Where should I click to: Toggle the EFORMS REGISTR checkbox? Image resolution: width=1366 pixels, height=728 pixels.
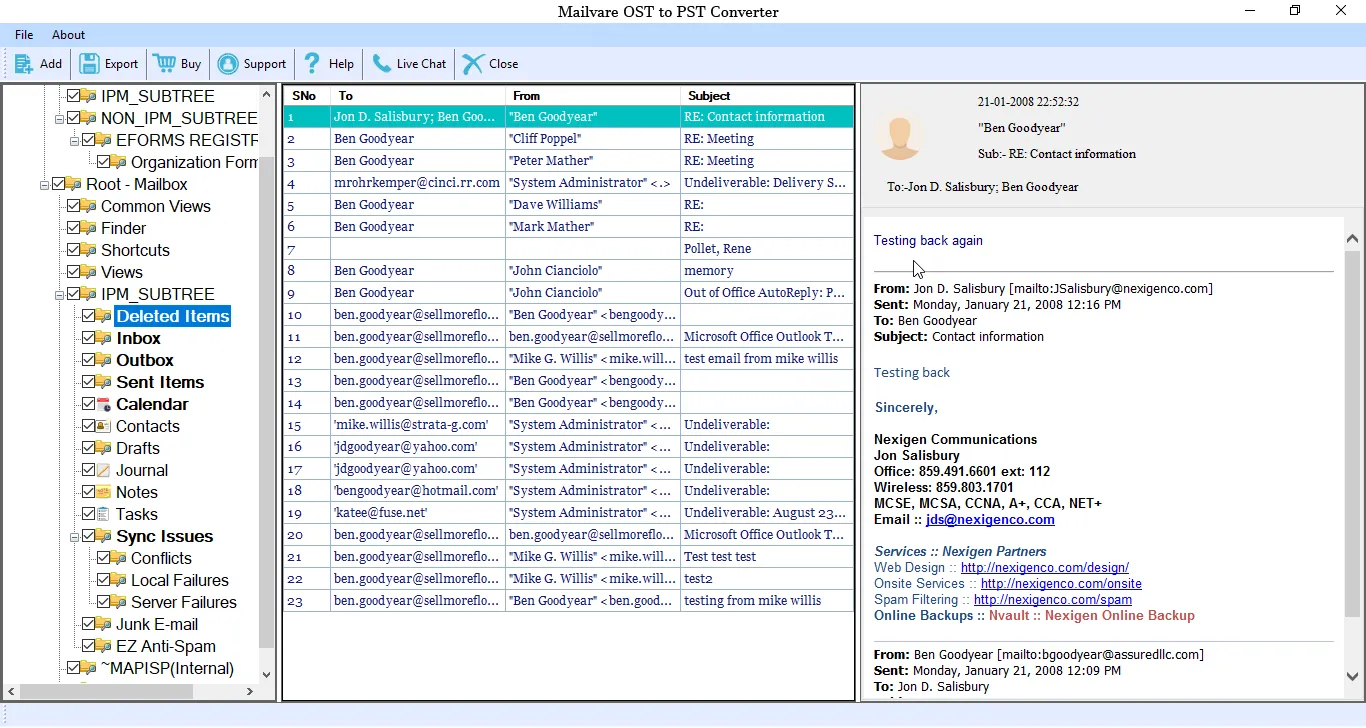coord(89,140)
